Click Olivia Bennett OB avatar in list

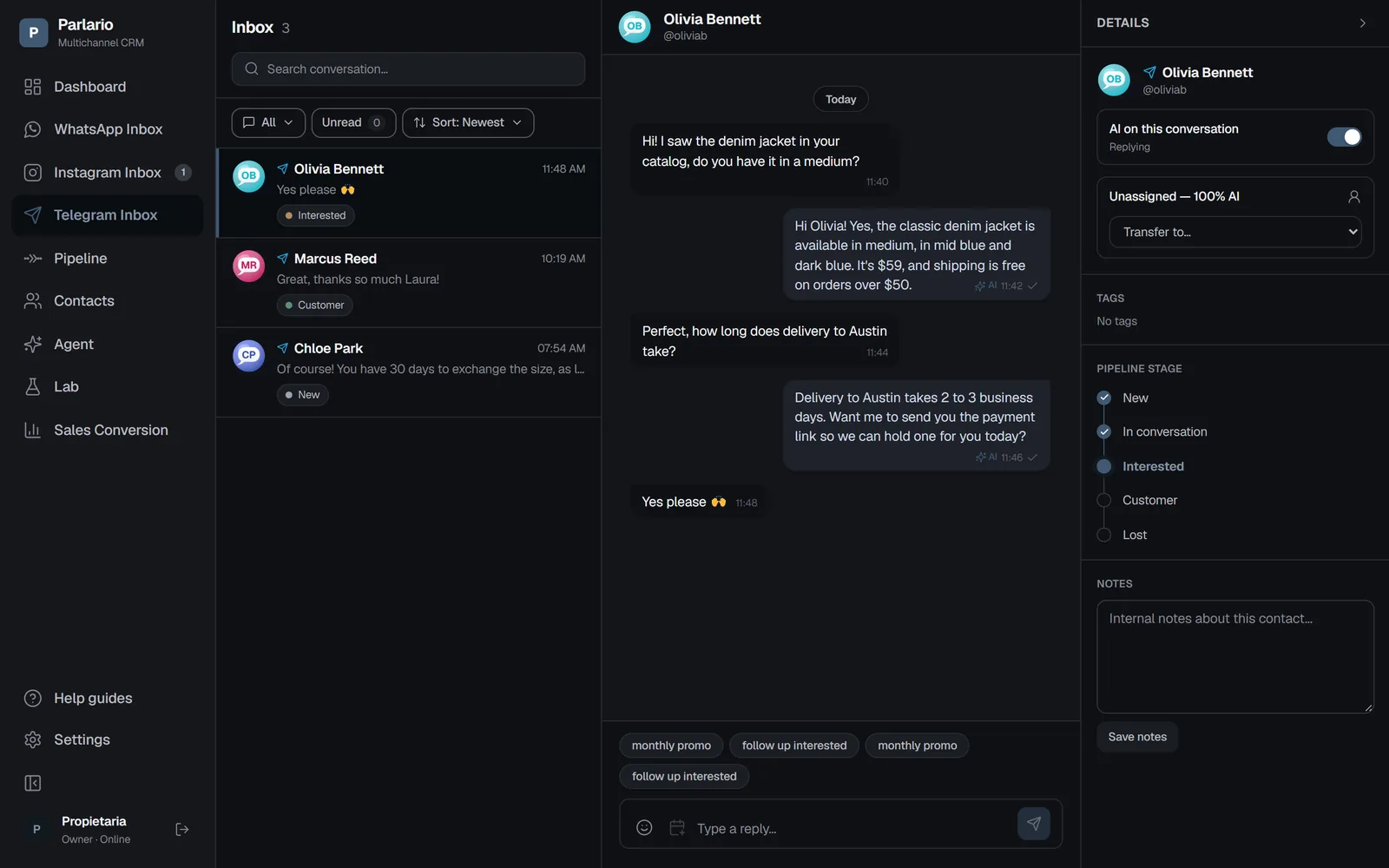pyautogui.click(x=249, y=176)
